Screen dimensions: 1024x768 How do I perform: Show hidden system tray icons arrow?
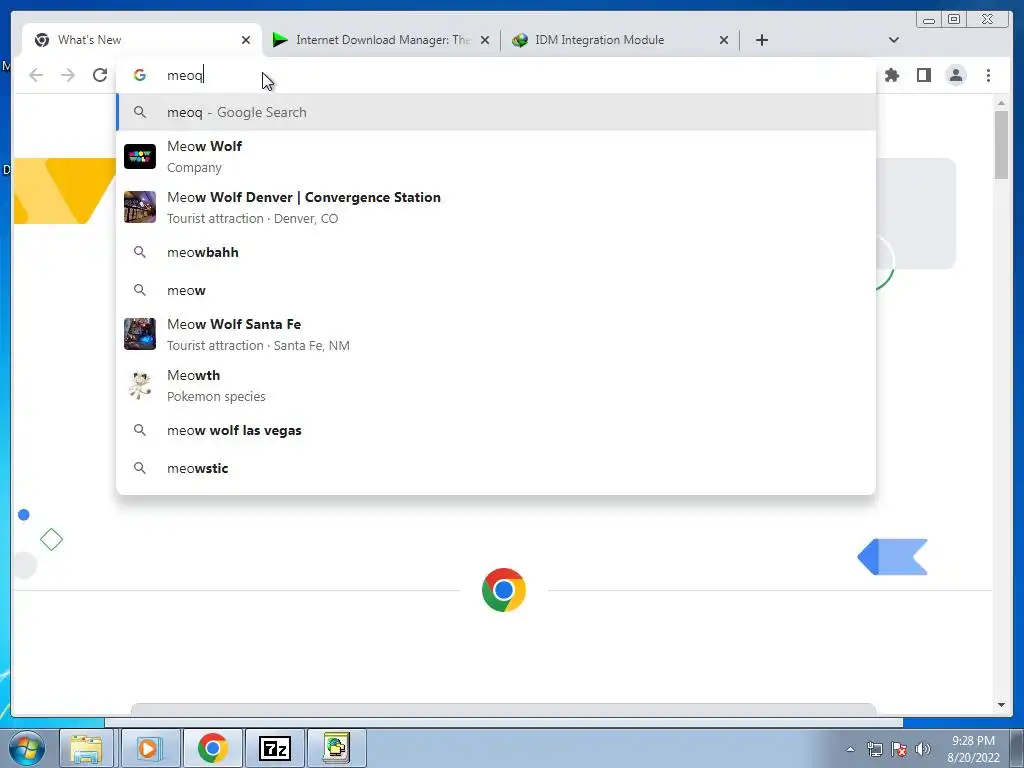[850, 749]
